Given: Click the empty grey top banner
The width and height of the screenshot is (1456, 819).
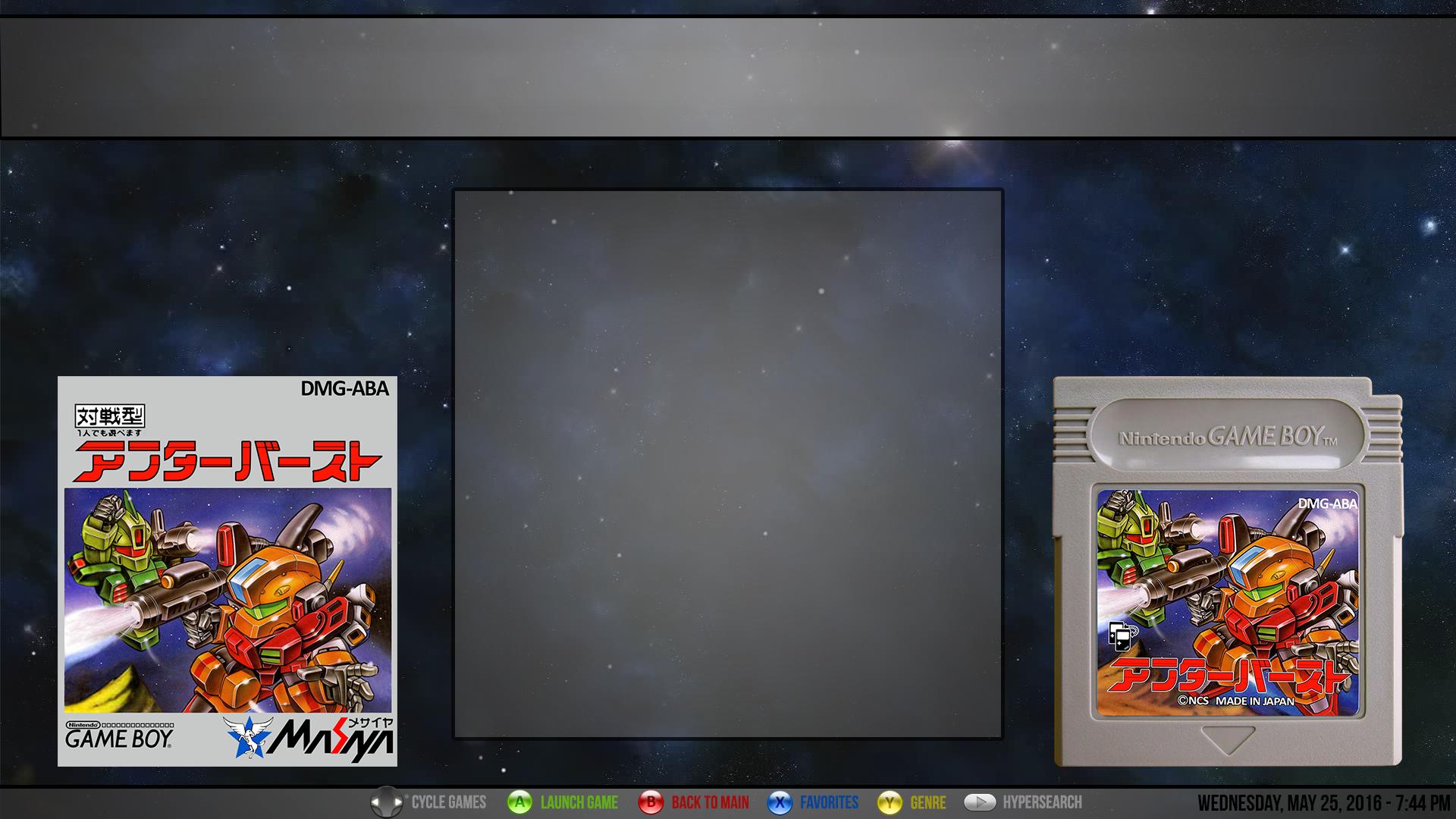Looking at the screenshot, I should pyautogui.click(x=728, y=77).
